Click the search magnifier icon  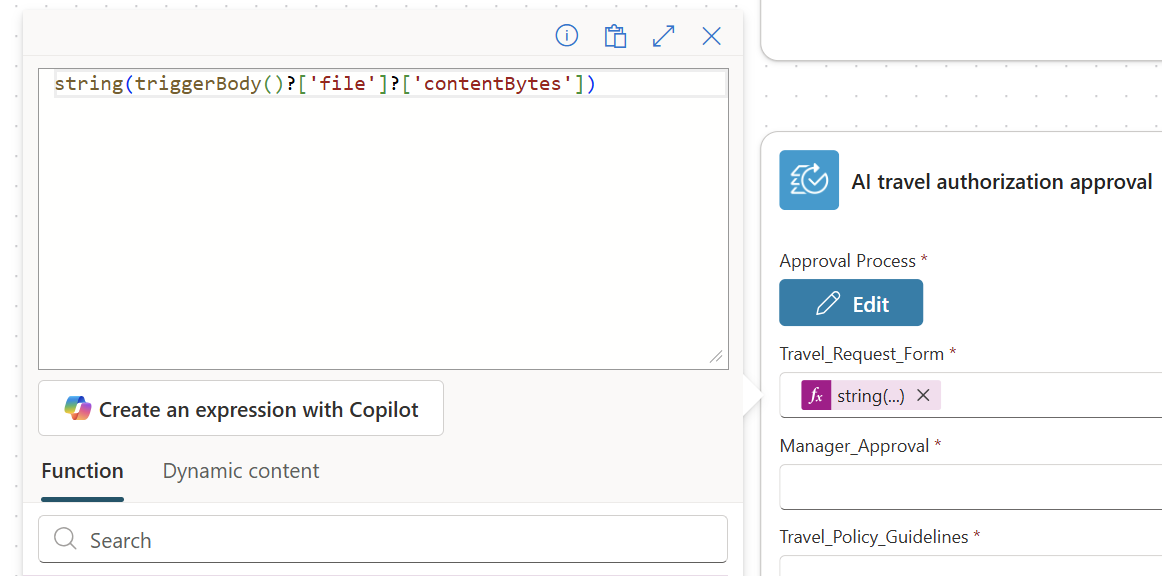click(x=65, y=539)
